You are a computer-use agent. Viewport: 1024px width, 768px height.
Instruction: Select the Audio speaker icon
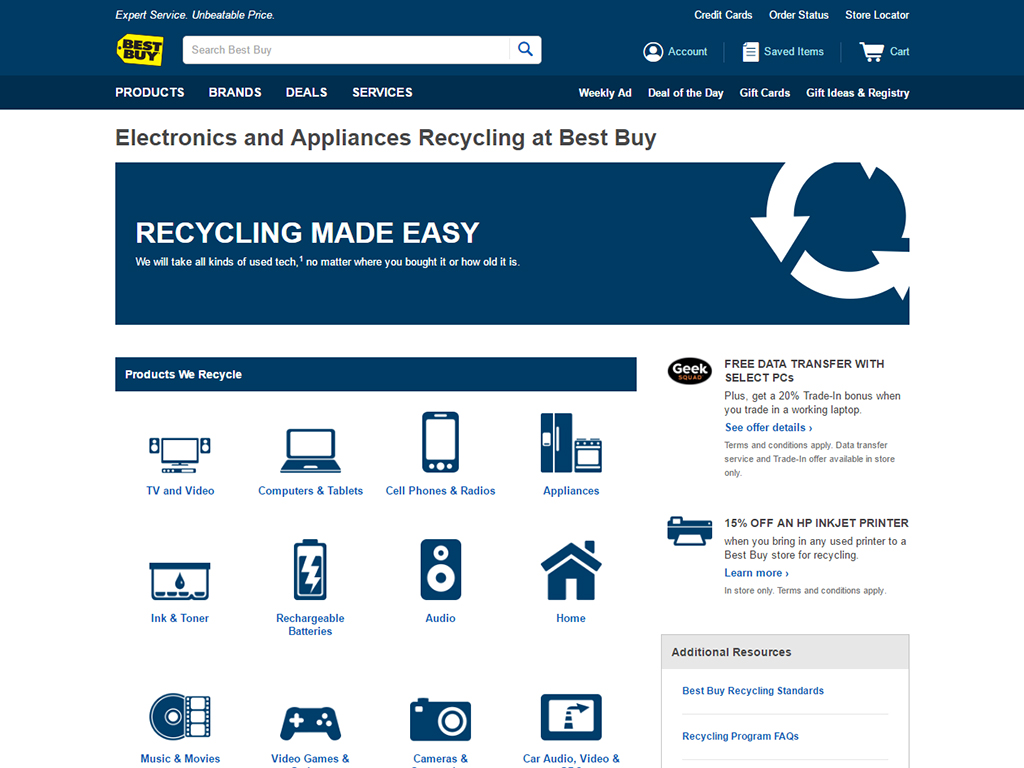(440, 570)
